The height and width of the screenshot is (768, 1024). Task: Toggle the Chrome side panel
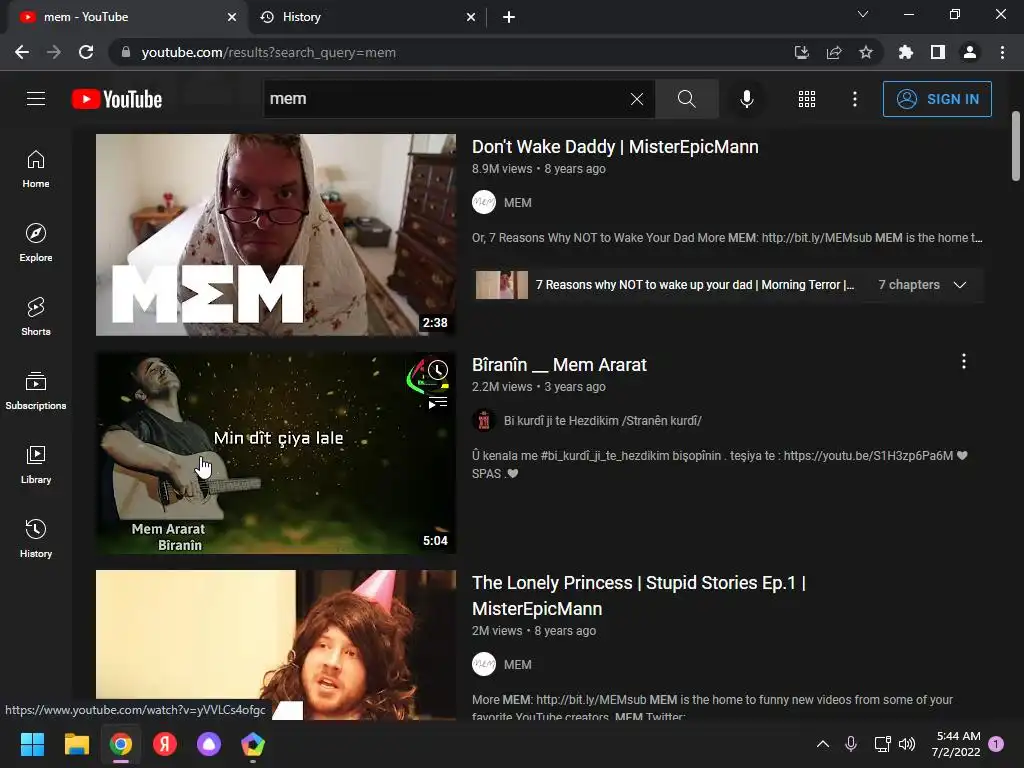938,52
